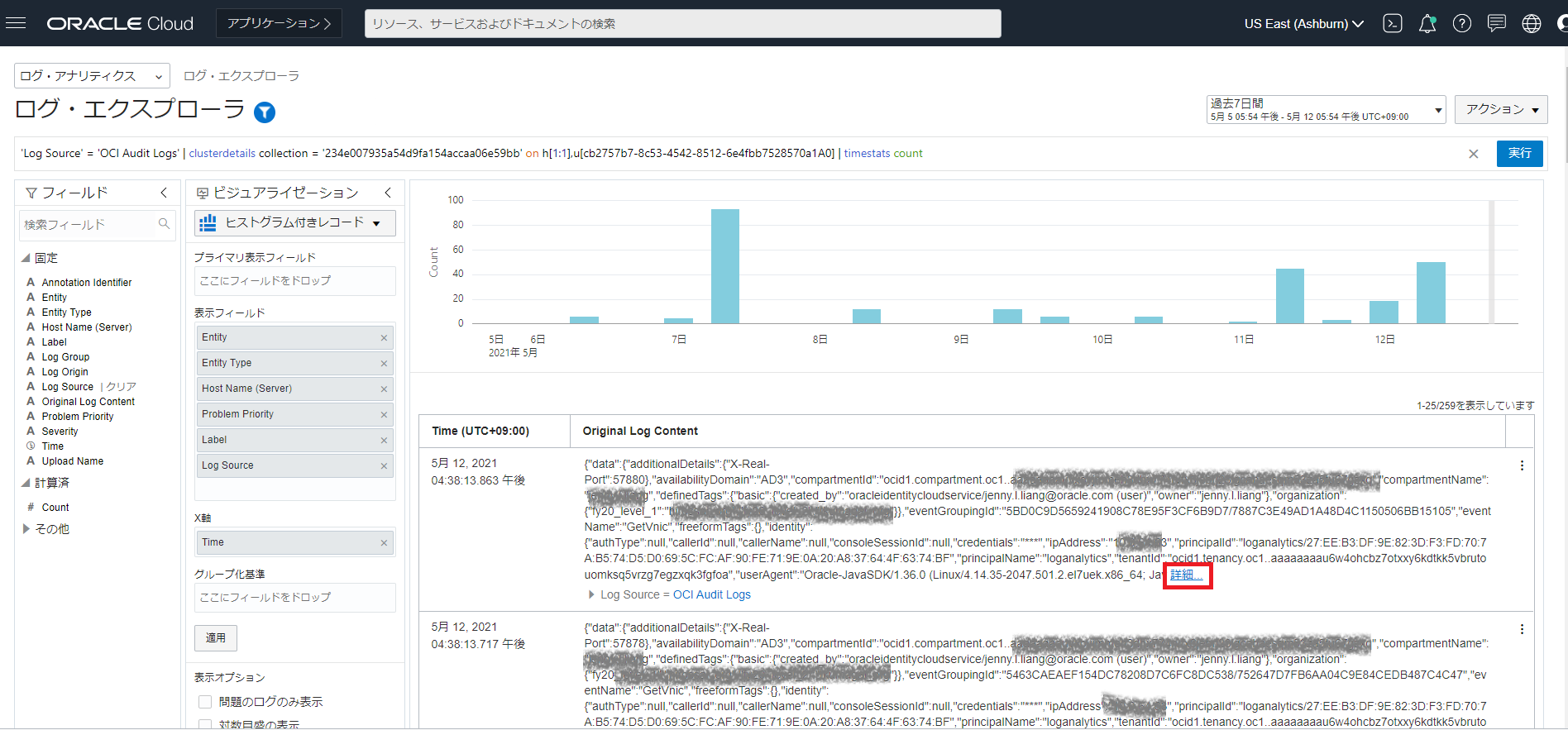Open the ヒストグラム付きレコード visualization dropdown
Viewport: 1568px width, 730px height.
tap(294, 222)
